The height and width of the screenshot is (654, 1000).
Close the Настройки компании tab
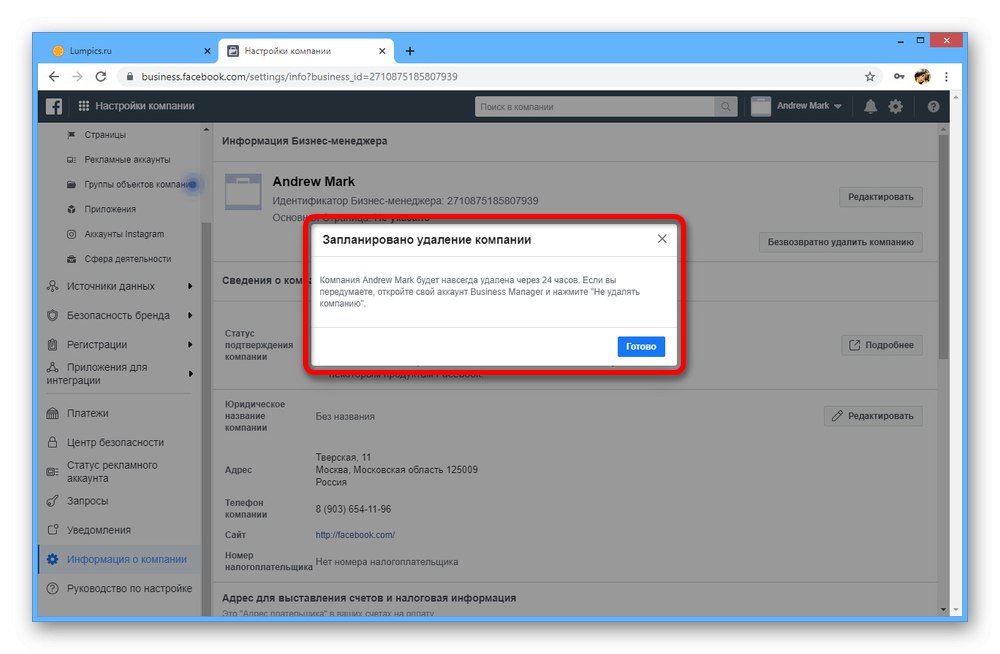point(382,51)
